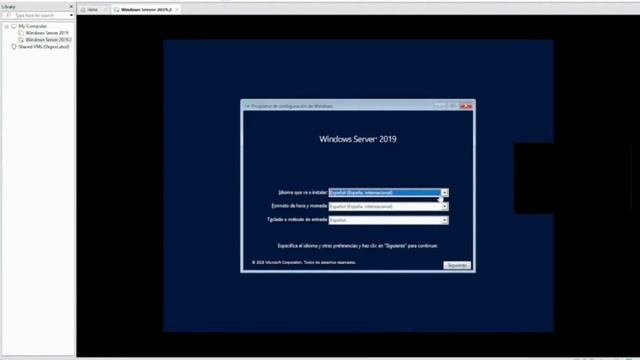Click the Siguiente button
The width and height of the screenshot is (640, 360).
pos(457,265)
